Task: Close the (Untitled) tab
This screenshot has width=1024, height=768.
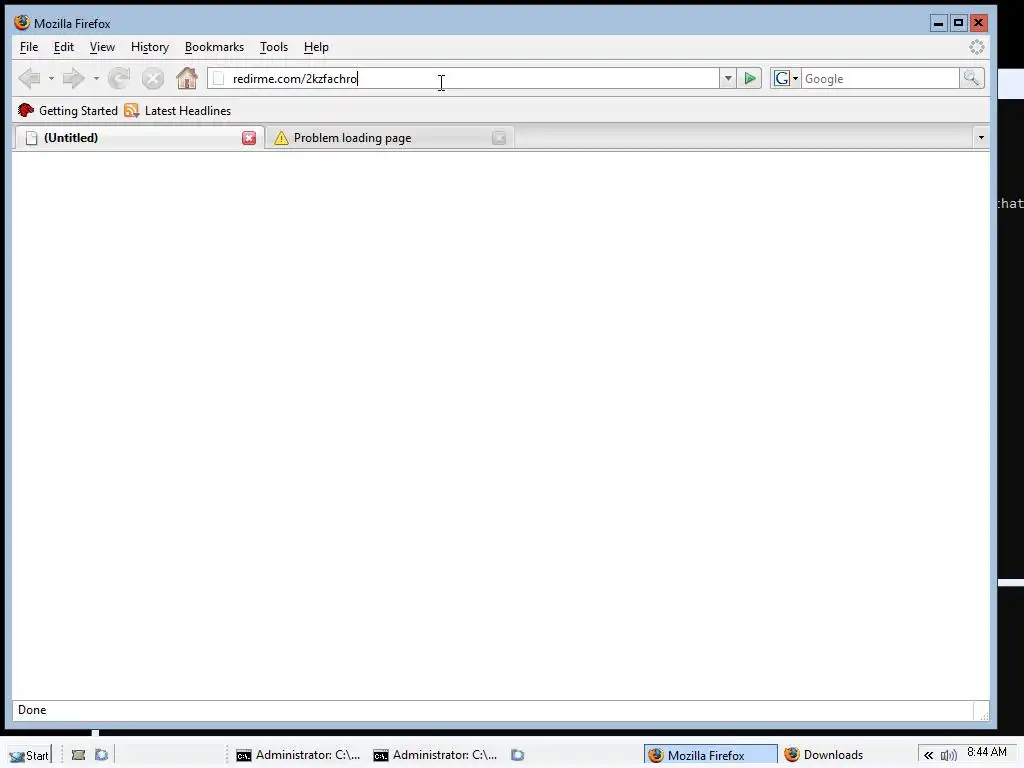Action: pyautogui.click(x=249, y=138)
